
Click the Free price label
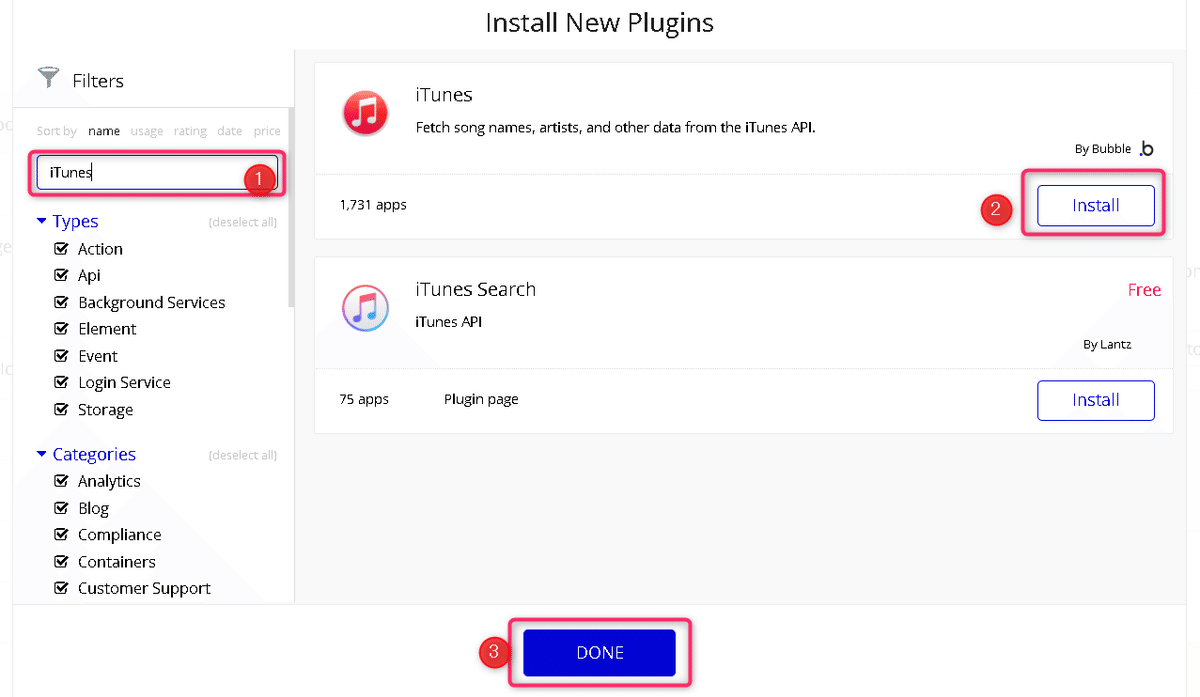(1144, 290)
